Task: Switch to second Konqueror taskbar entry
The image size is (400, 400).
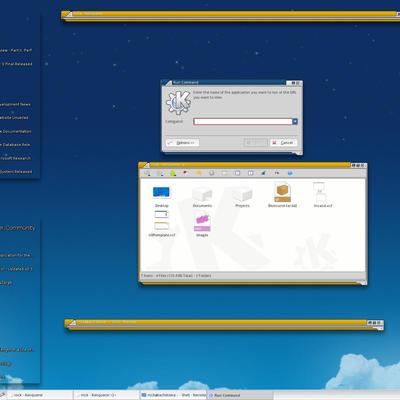Action: tap(106, 395)
